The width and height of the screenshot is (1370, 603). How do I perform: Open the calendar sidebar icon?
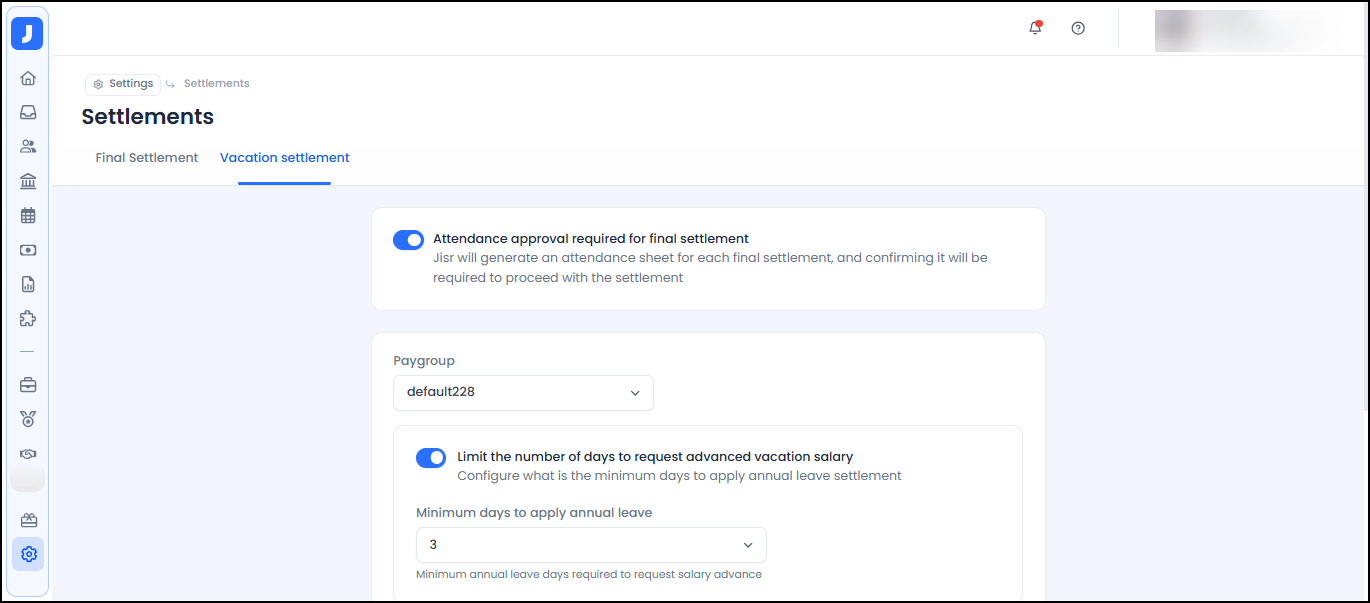tap(28, 215)
